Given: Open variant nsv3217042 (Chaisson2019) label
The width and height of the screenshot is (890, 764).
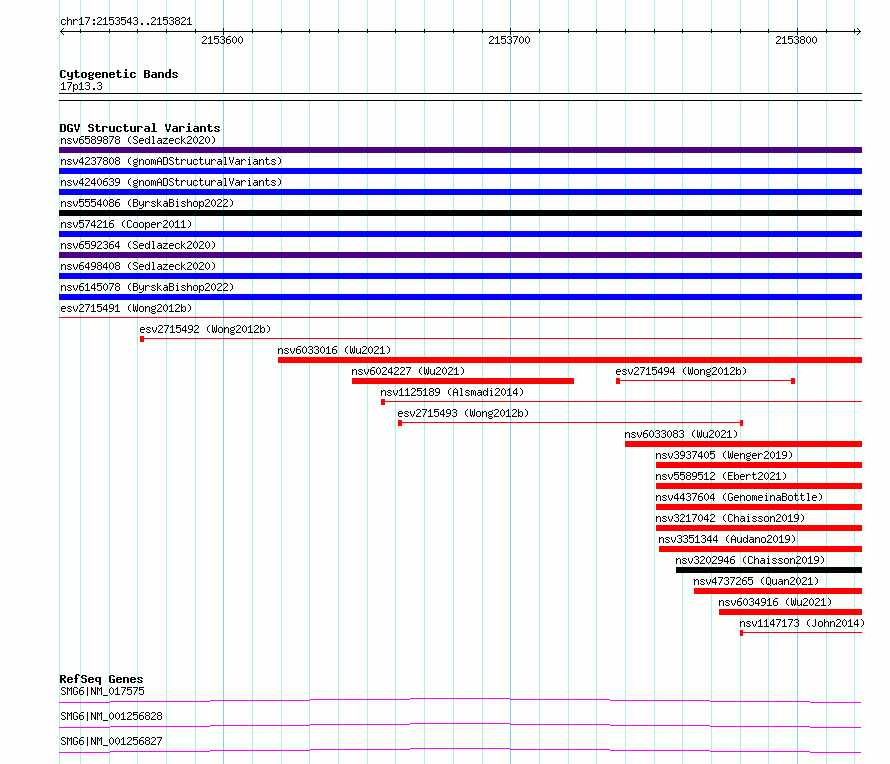Looking at the screenshot, I should tap(730, 518).
